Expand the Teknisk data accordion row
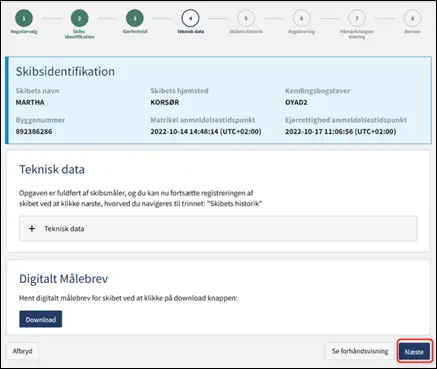The image size is (437, 369). click(x=218, y=229)
